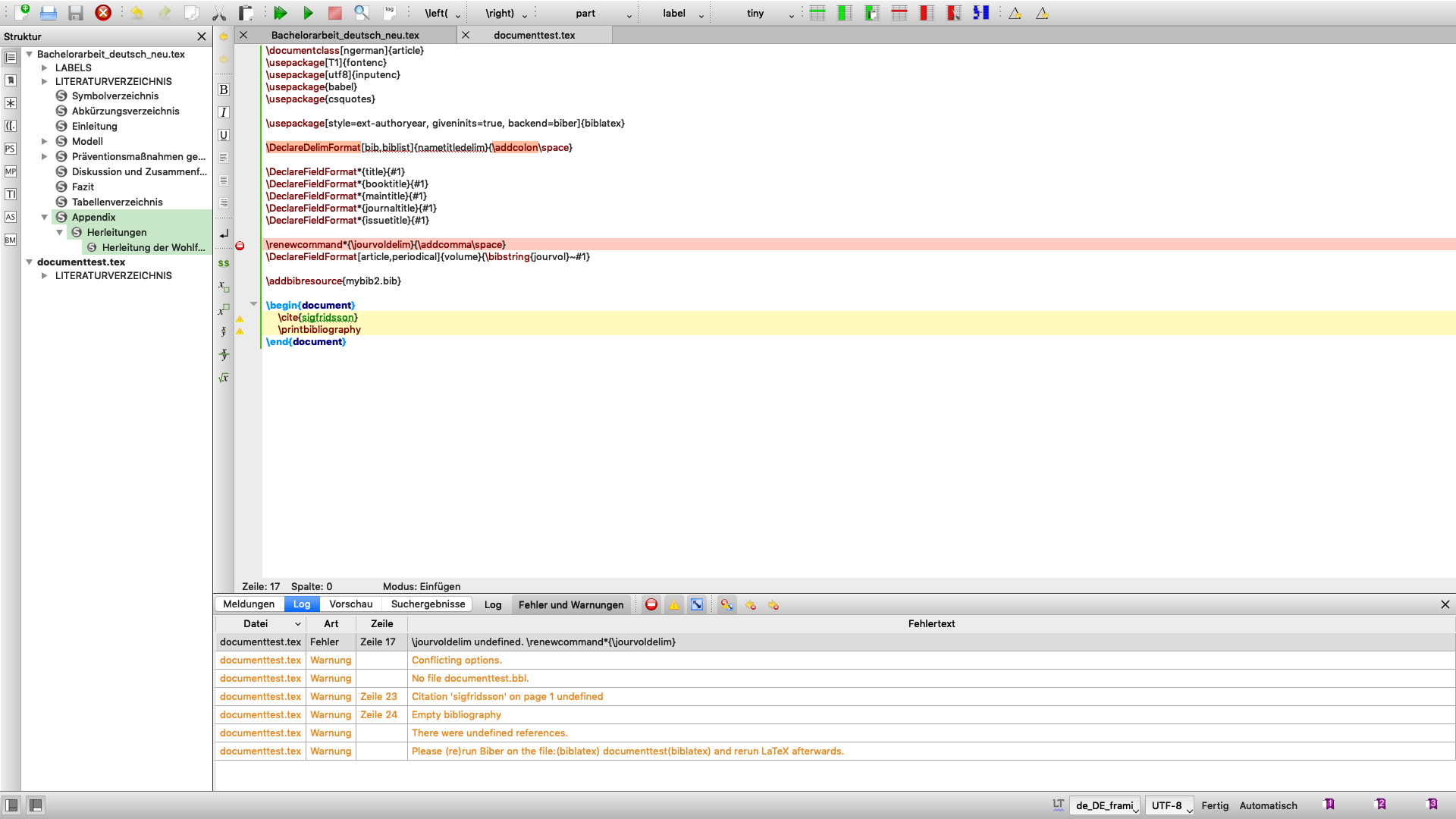Image resolution: width=1456 pixels, height=819 pixels.
Task: Apply underline with the U icon
Action: 224,135
